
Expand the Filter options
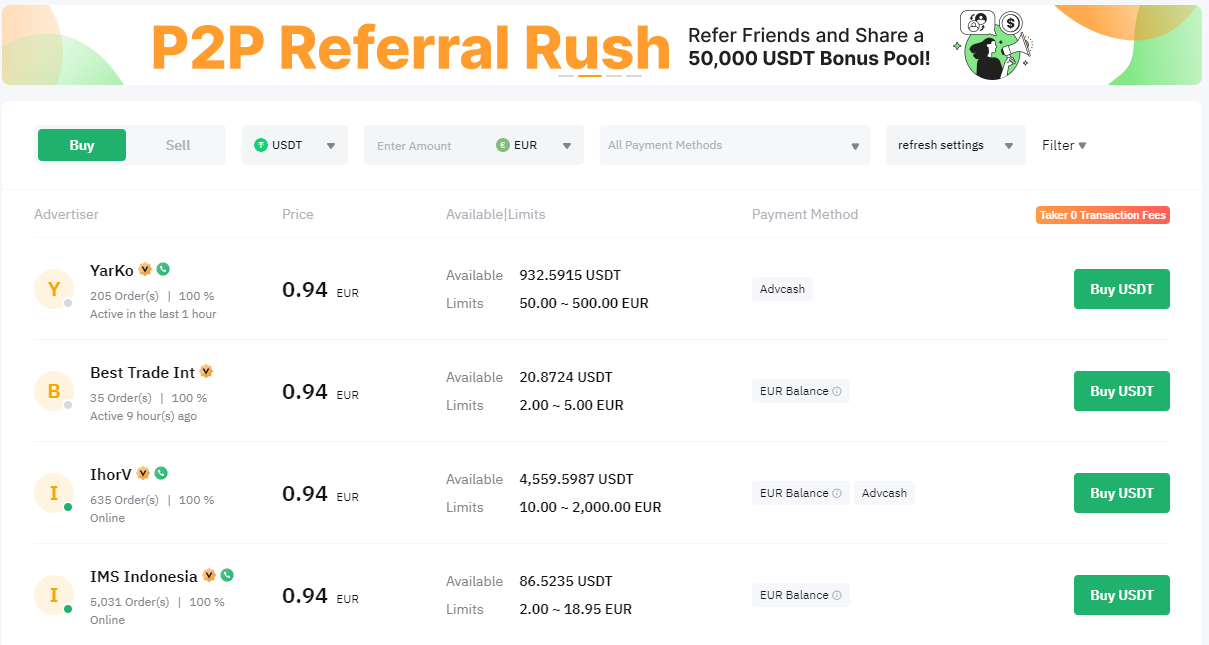[1063, 145]
